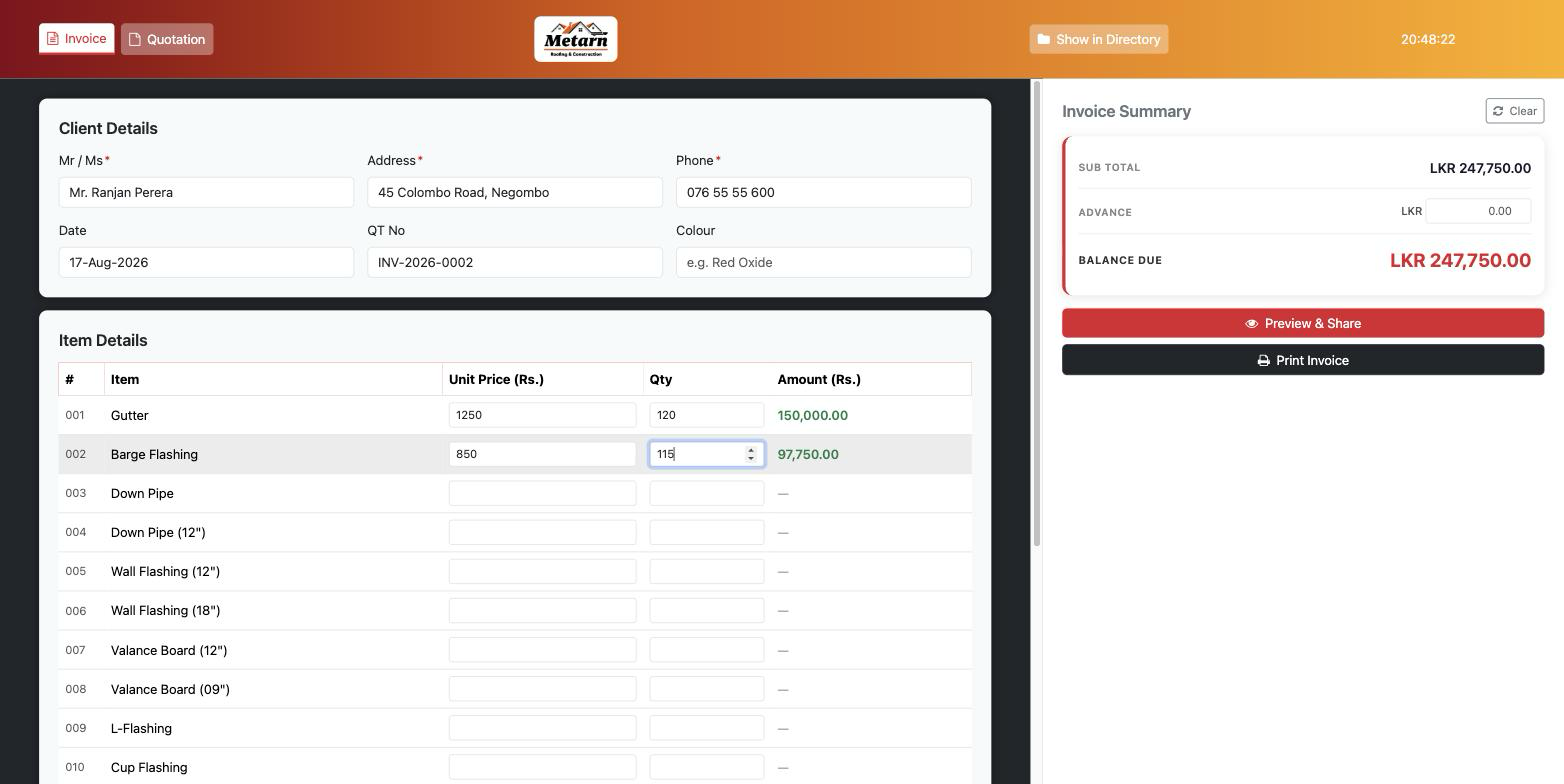Click Preview & Share button
This screenshot has width=1564, height=784.
click(x=1303, y=323)
